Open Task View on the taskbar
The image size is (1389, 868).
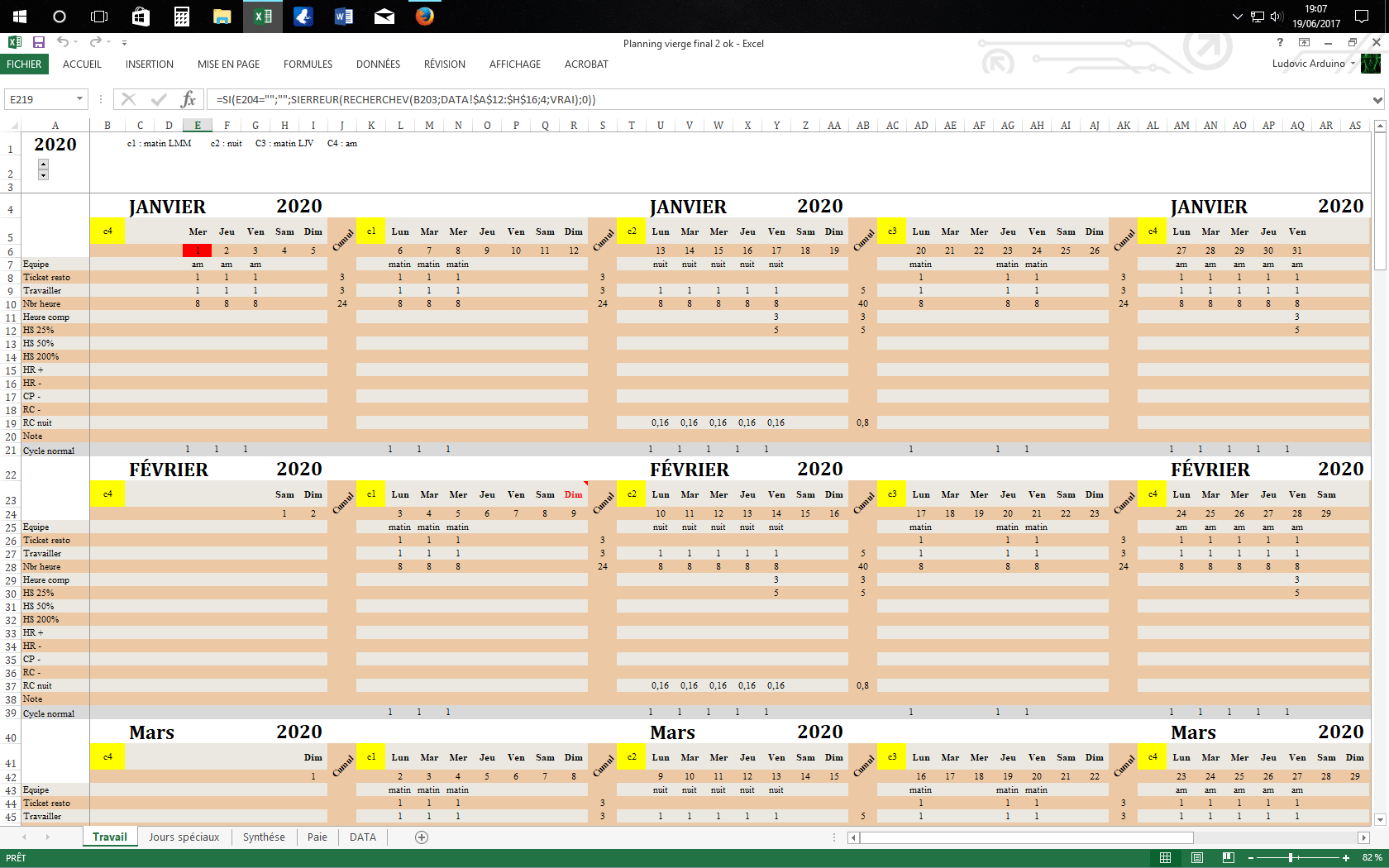[x=99, y=17]
